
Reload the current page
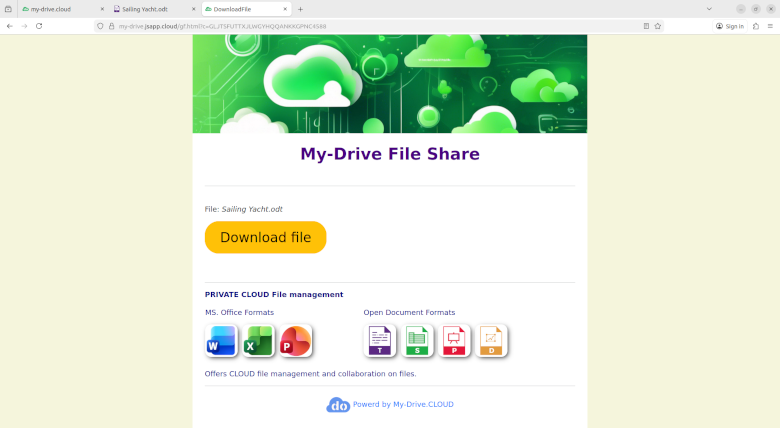click(39, 26)
